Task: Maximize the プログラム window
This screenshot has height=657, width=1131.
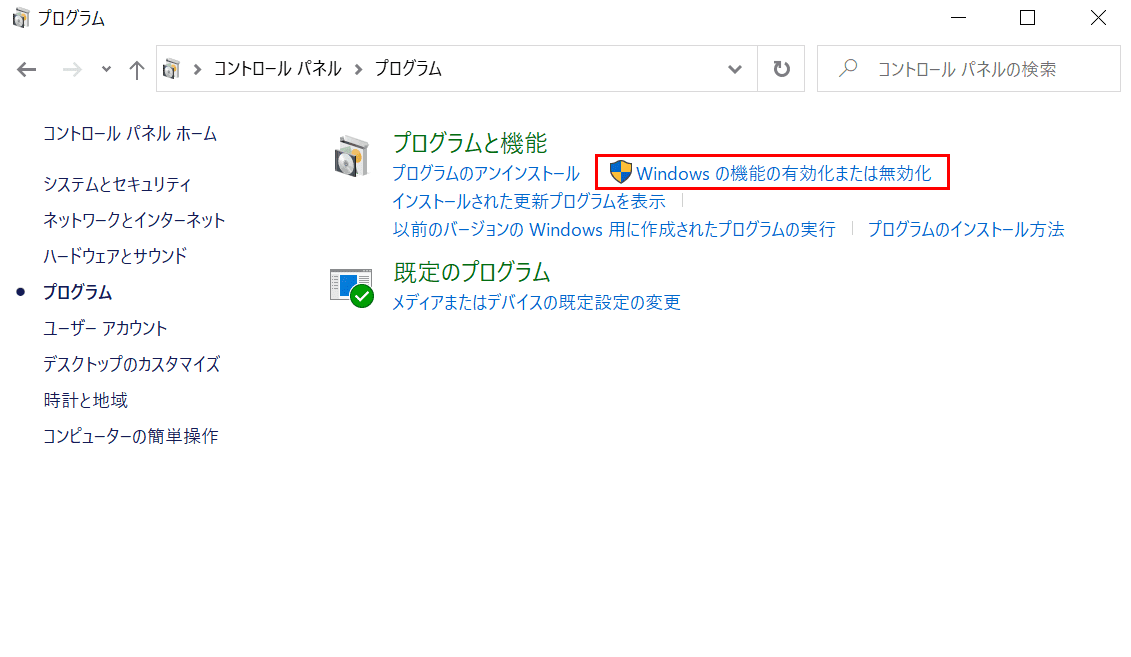Action: coord(1027,17)
